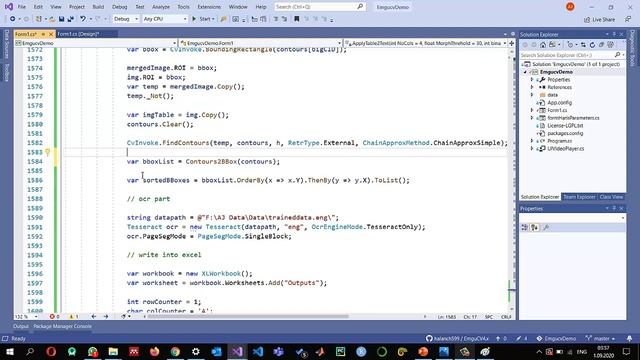640x360 pixels.
Task: Collapse the EmgucvDemo project node
Action: click(x=525, y=72)
